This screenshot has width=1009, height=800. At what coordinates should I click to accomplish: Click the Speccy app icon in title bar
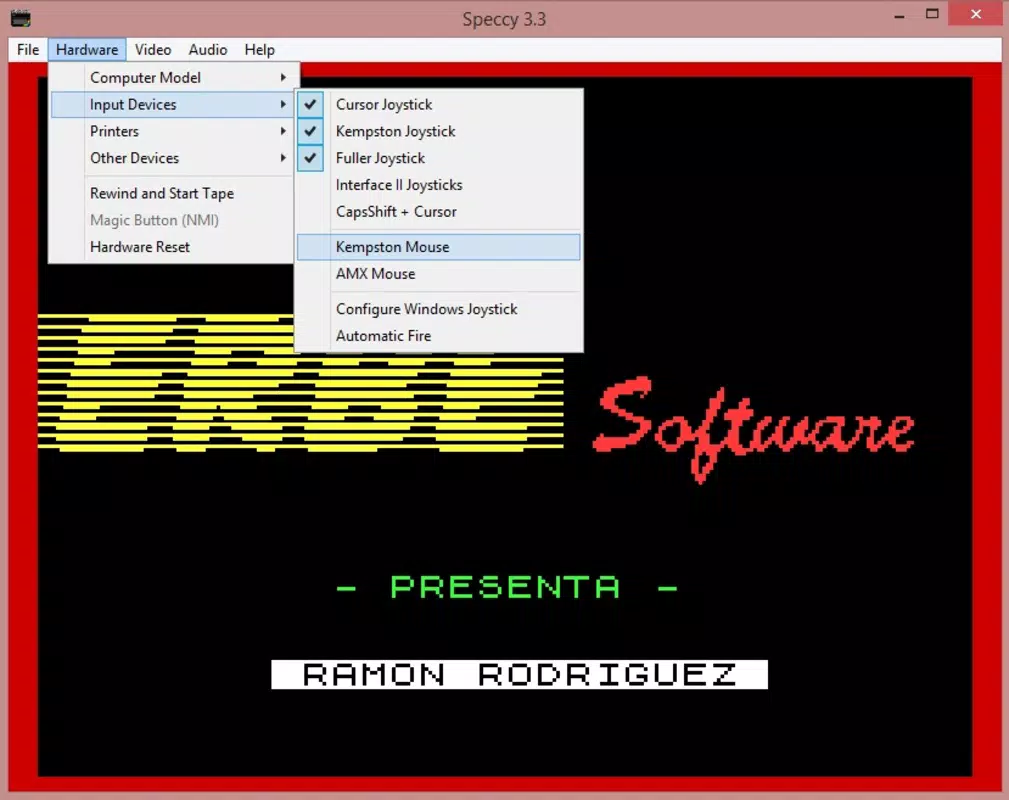pyautogui.click(x=21, y=18)
